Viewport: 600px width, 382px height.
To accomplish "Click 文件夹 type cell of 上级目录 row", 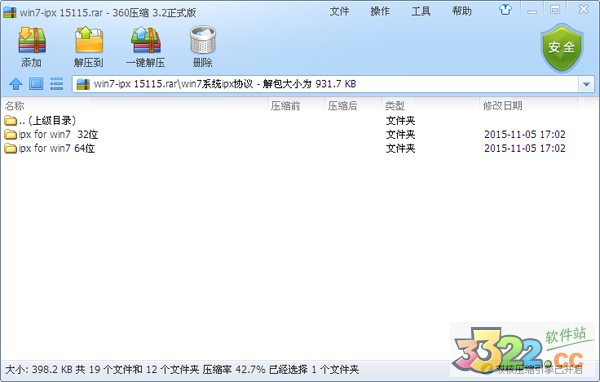I will (x=400, y=121).
